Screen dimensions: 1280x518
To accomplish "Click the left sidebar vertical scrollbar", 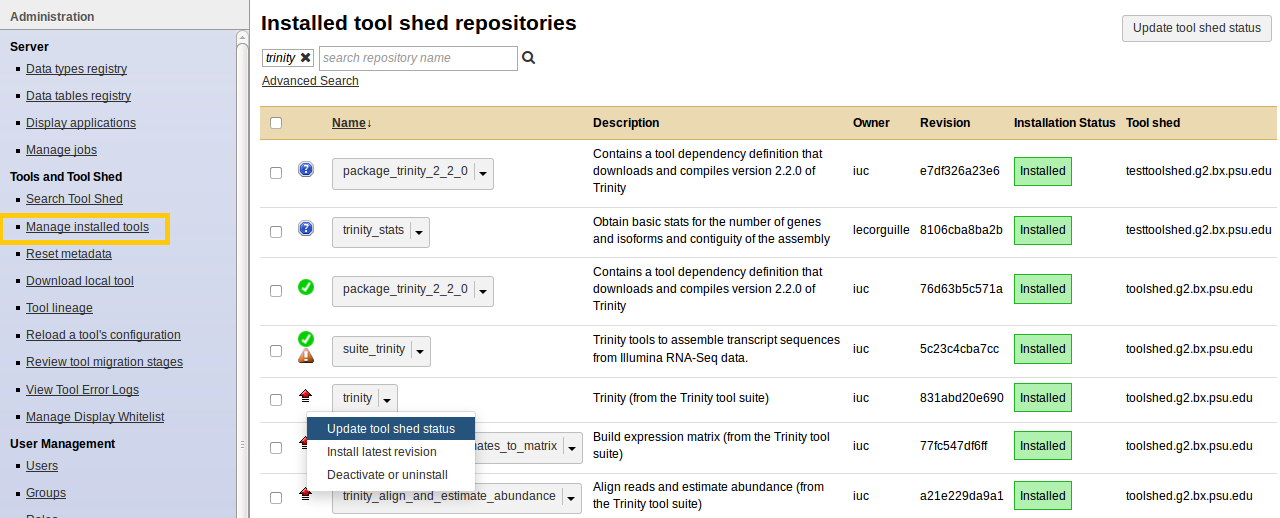I will 242,280.
